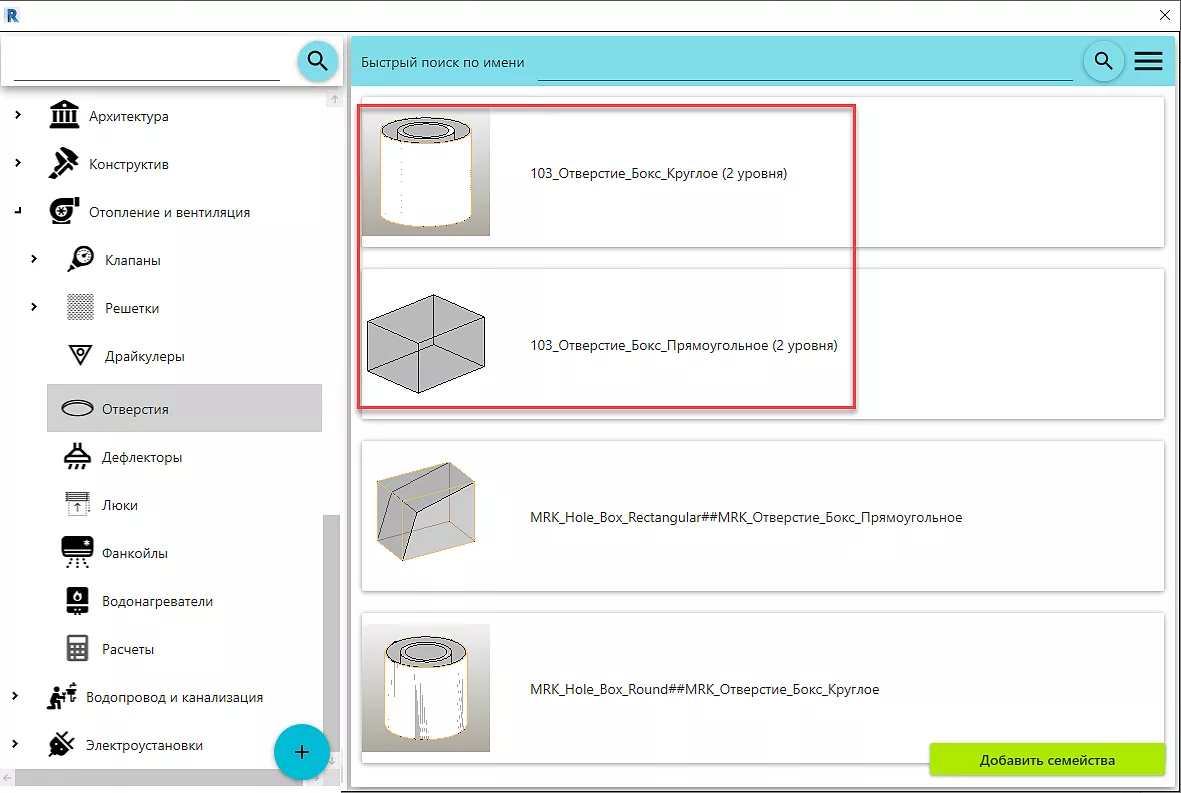Click the Архитектура building icon
1181x793 pixels.
coord(64,115)
